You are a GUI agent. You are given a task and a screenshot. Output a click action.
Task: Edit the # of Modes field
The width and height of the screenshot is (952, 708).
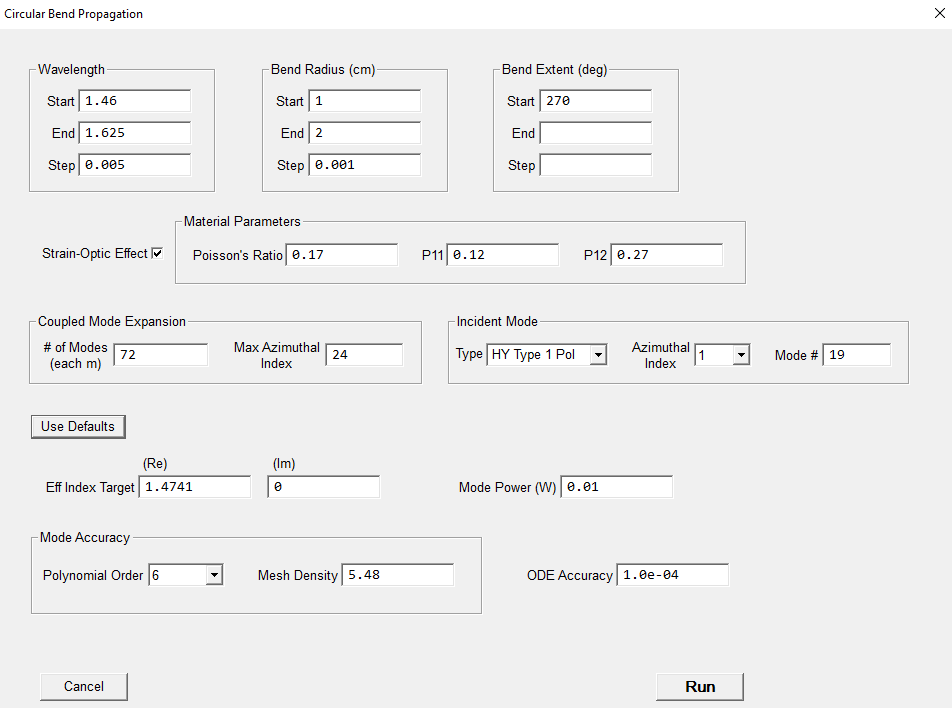(161, 355)
